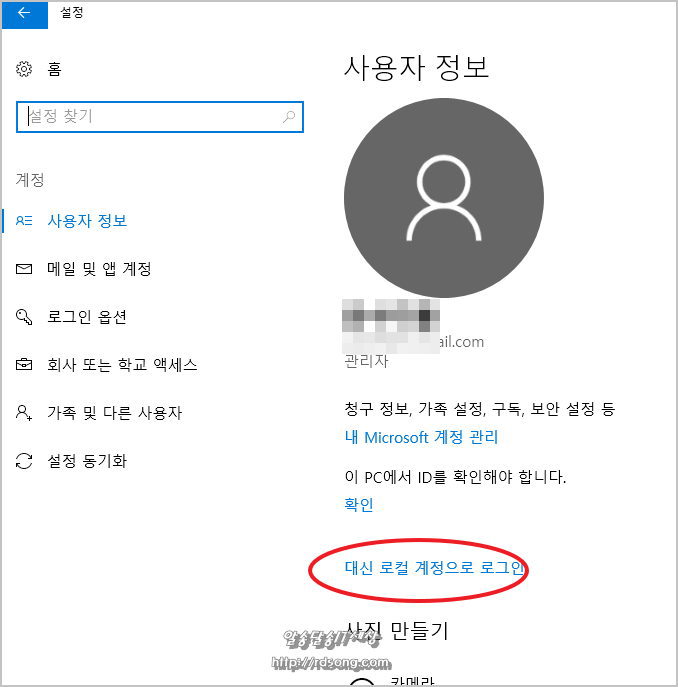The width and height of the screenshot is (678, 687).
Task: Open 회사 또는 학교 액세스 section
Action: pyautogui.click(x=122, y=365)
